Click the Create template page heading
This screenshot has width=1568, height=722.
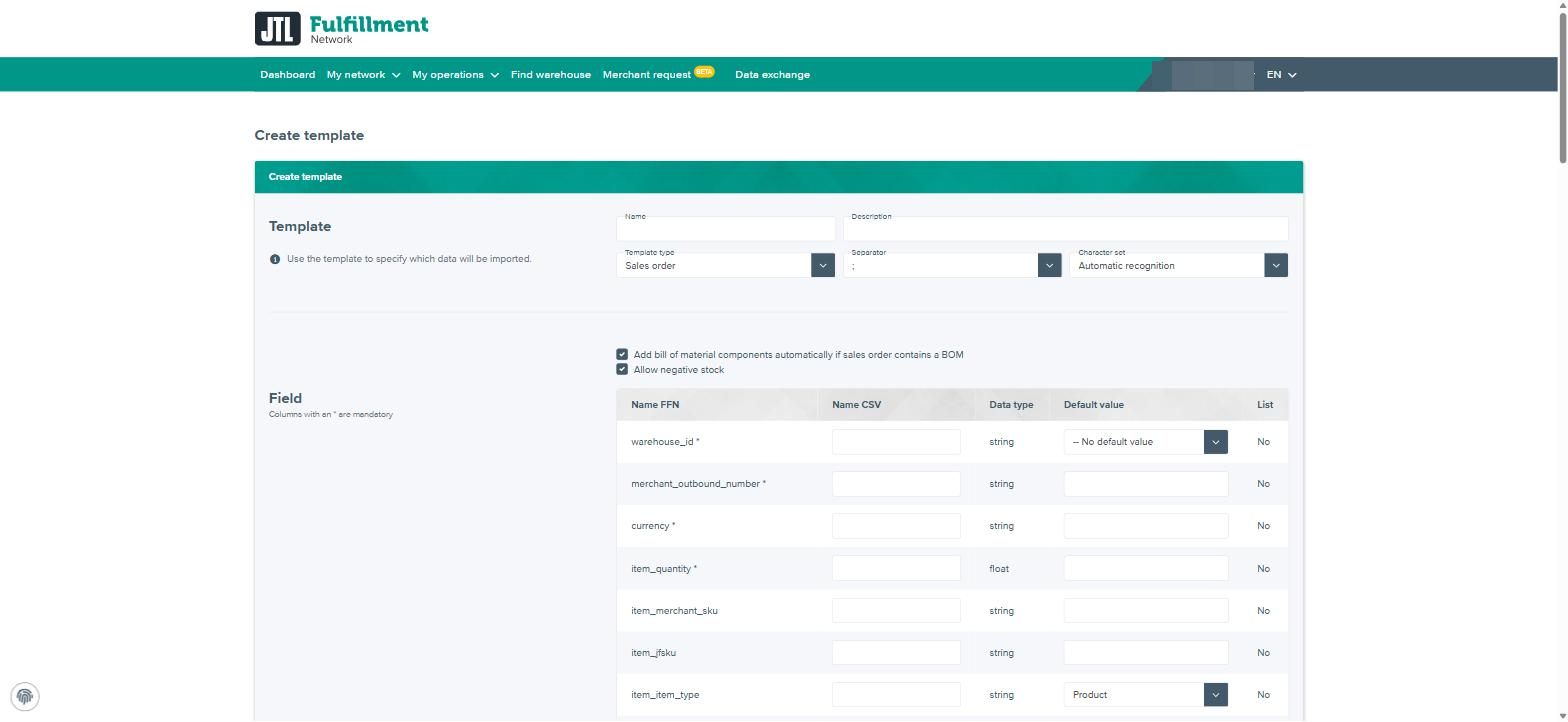(x=309, y=136)
